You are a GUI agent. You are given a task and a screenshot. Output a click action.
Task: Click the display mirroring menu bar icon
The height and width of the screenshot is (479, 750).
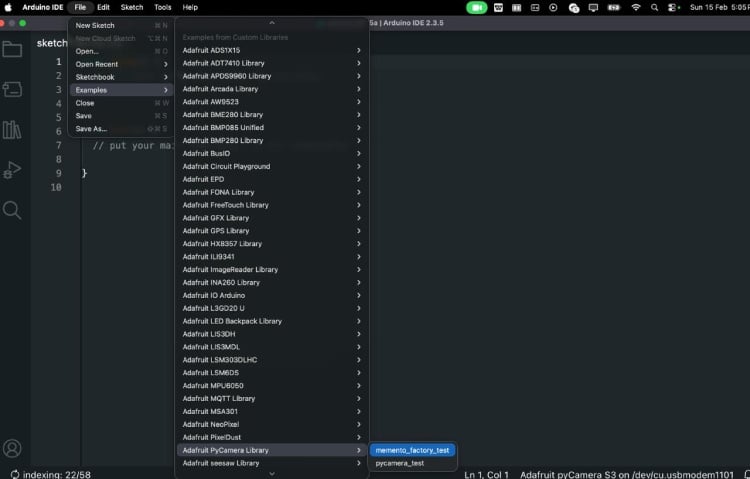(593, 7)
